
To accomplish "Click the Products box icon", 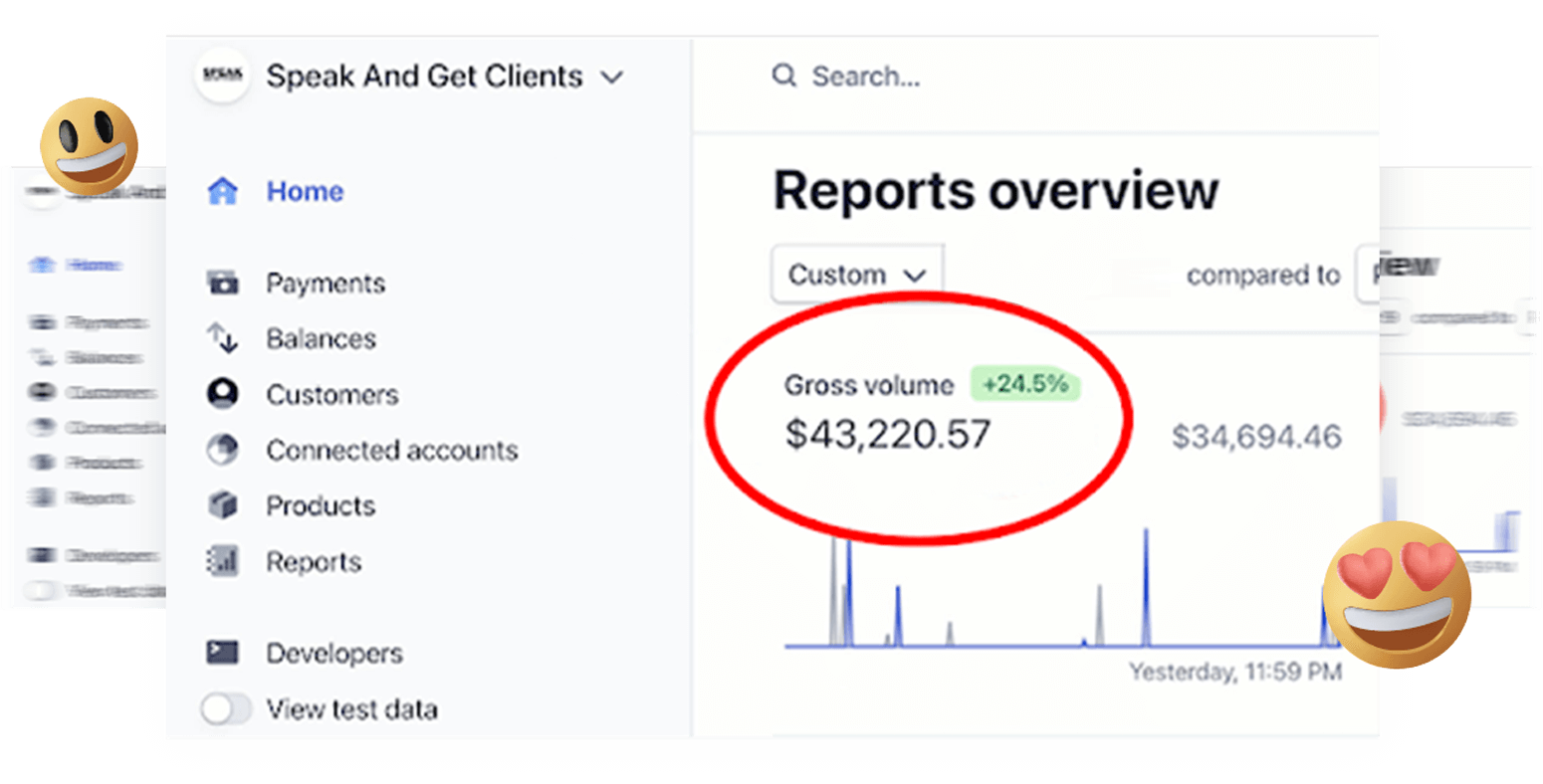I will click(222, 505).
